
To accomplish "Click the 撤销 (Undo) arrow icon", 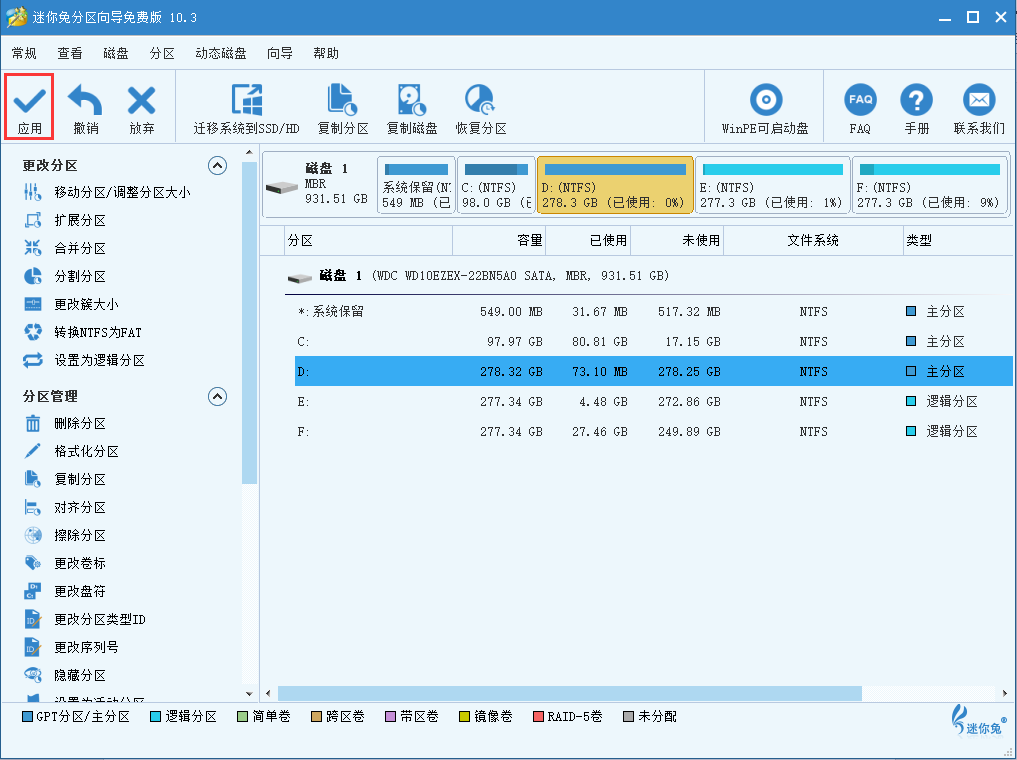I will pyautogui.click(x=86, y=101).
